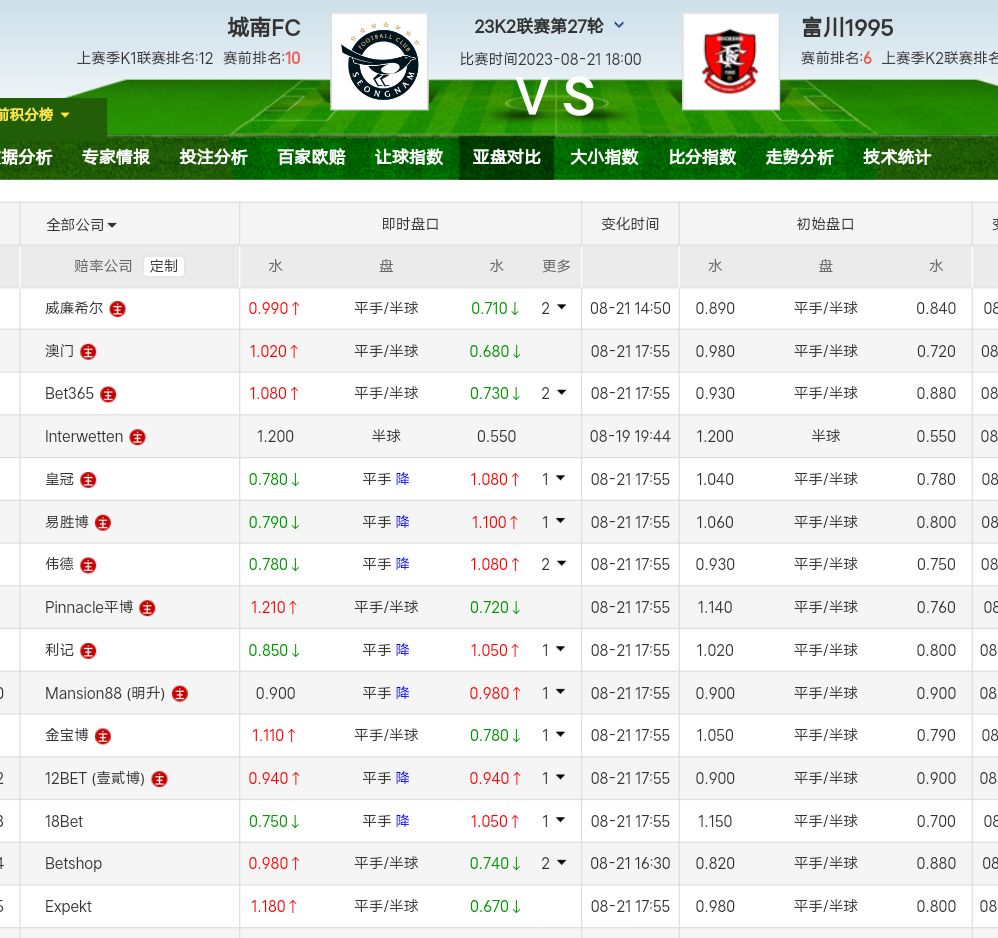The width and height of the screenshot is (998, 938).
Task: Switch to the 大小指数 tab
Action: click(604, 157)
